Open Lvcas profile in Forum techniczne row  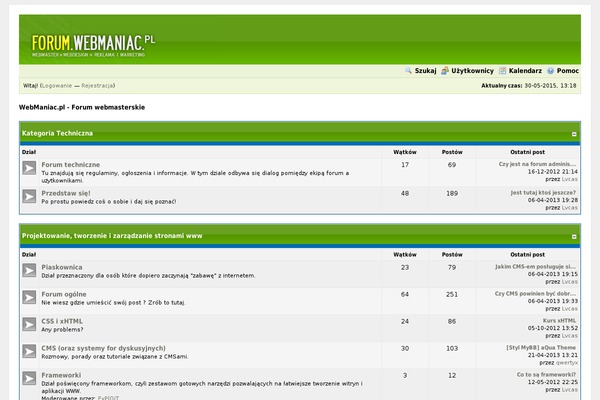(x=570, y=179)
